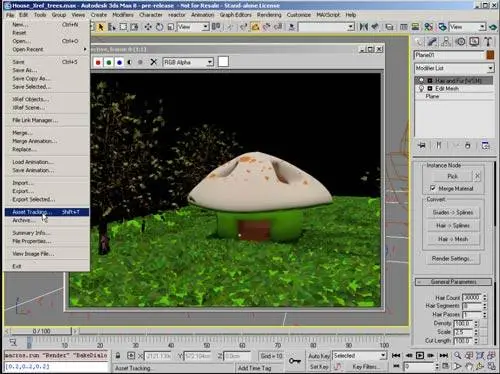The image size is (500, 374).
Task: Click the Align tool icon
Action: [x=375, y=27]
